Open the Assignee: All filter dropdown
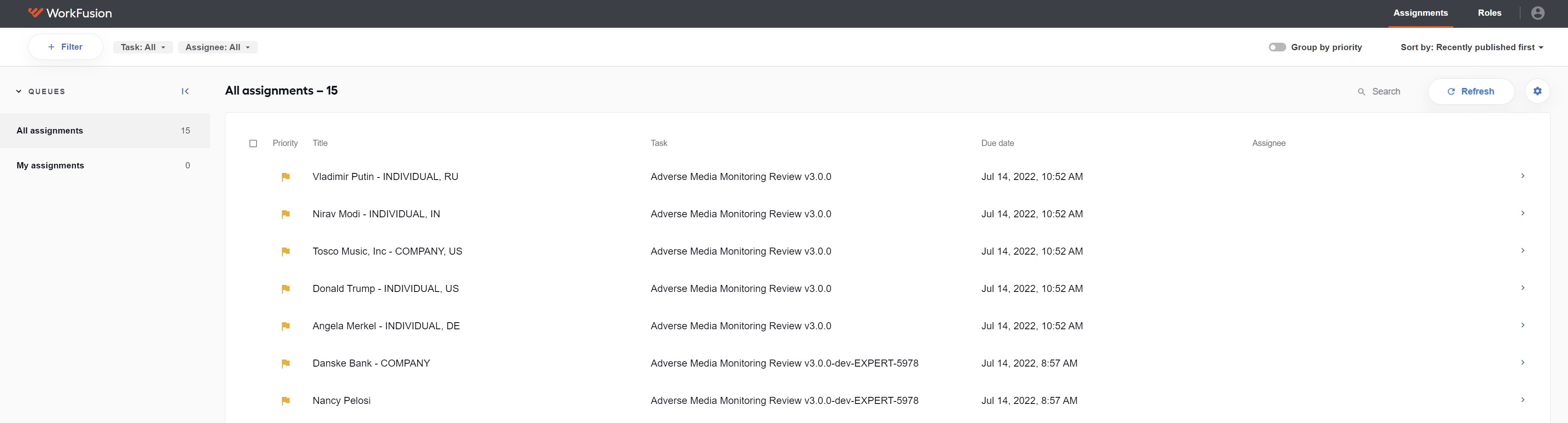 coord(218,47)
